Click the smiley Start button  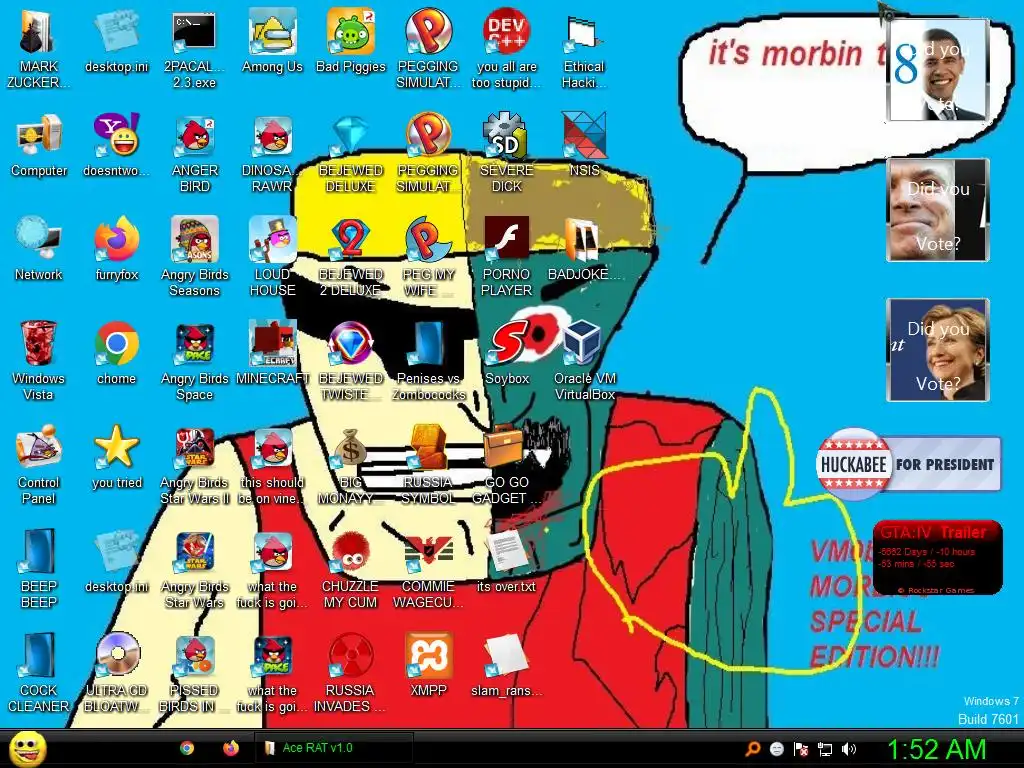27,748
